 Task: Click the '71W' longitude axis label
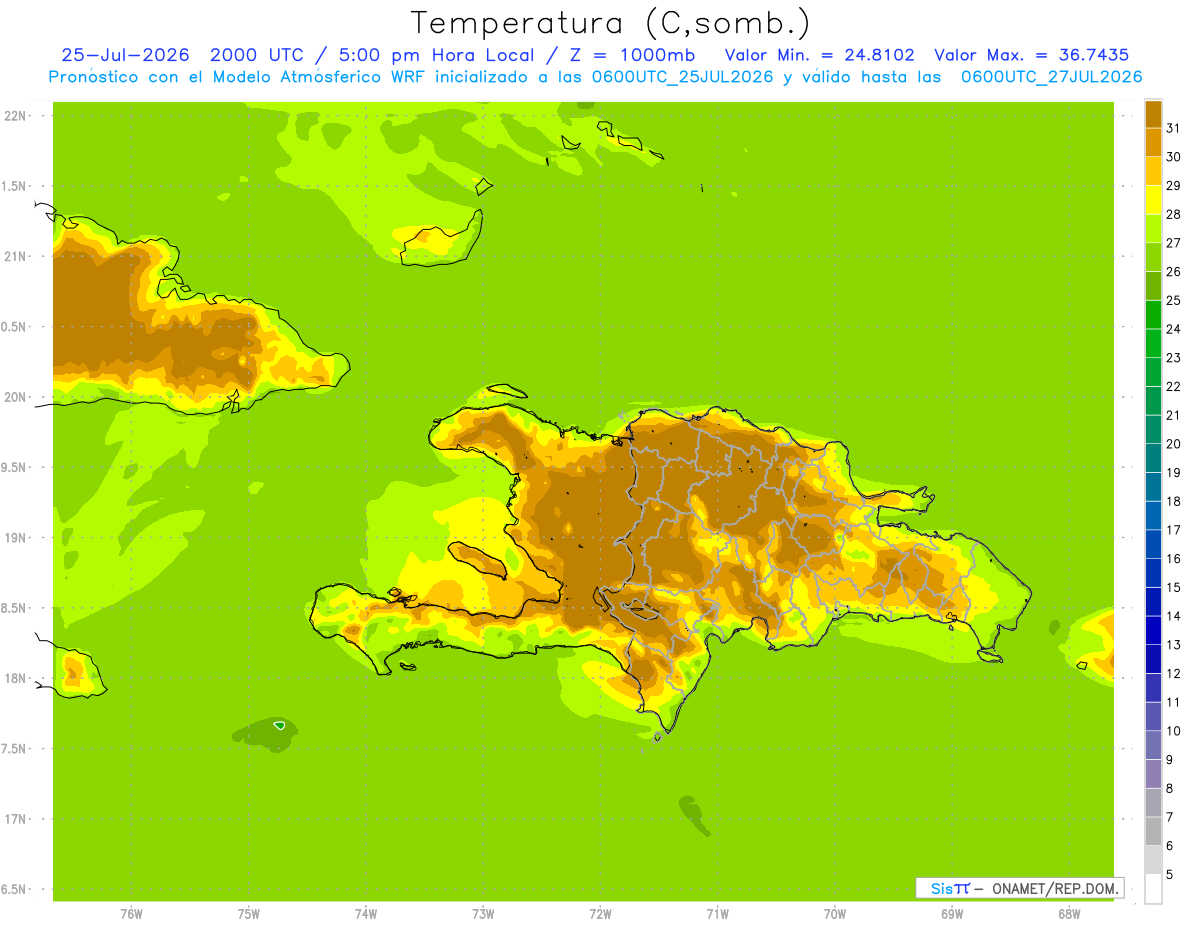point(717,914)
